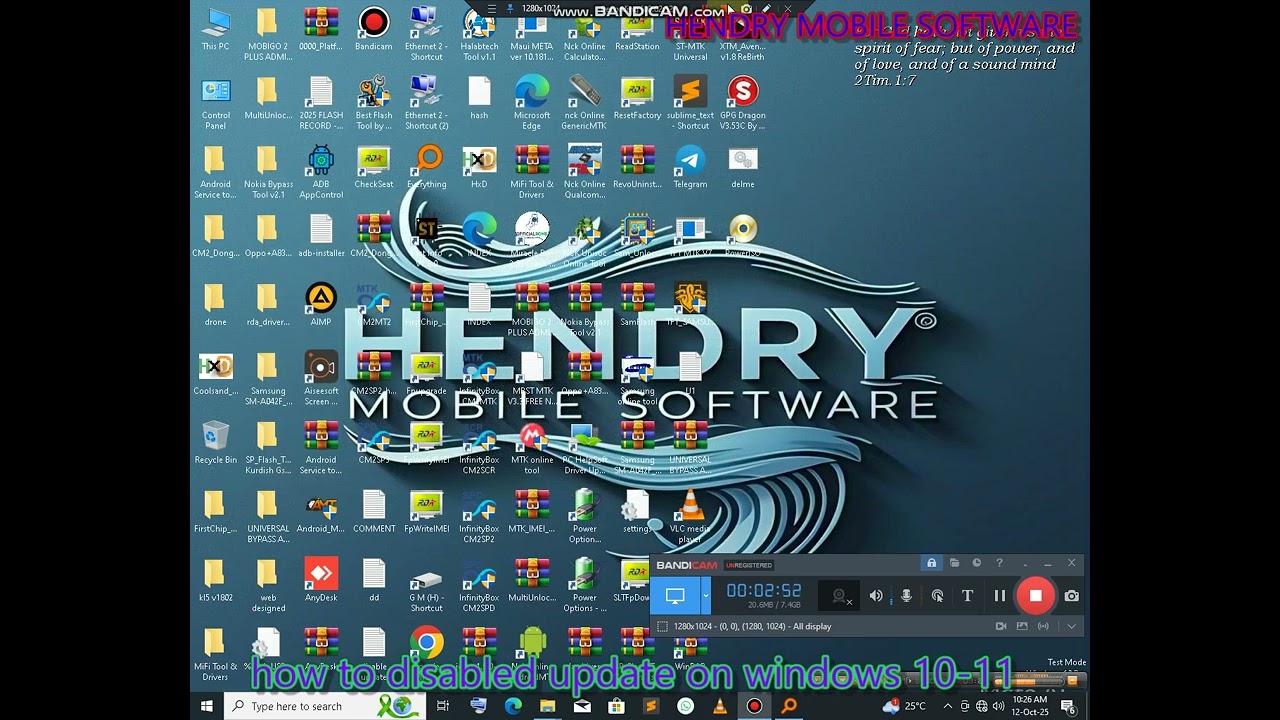Open Bandicam output folder icon
Screen dimensions: 1280x720
click(954, 564)
